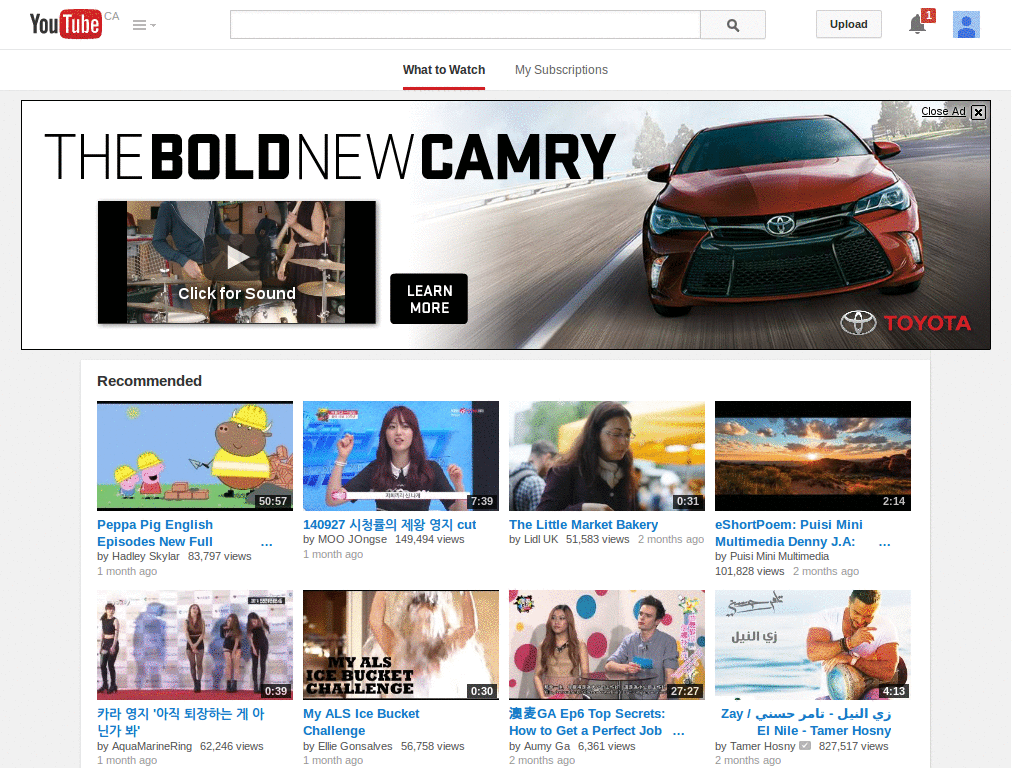Switch to What to Watch tab
Viewport: 1024px width, 768px height.
[x=443, y=70]
